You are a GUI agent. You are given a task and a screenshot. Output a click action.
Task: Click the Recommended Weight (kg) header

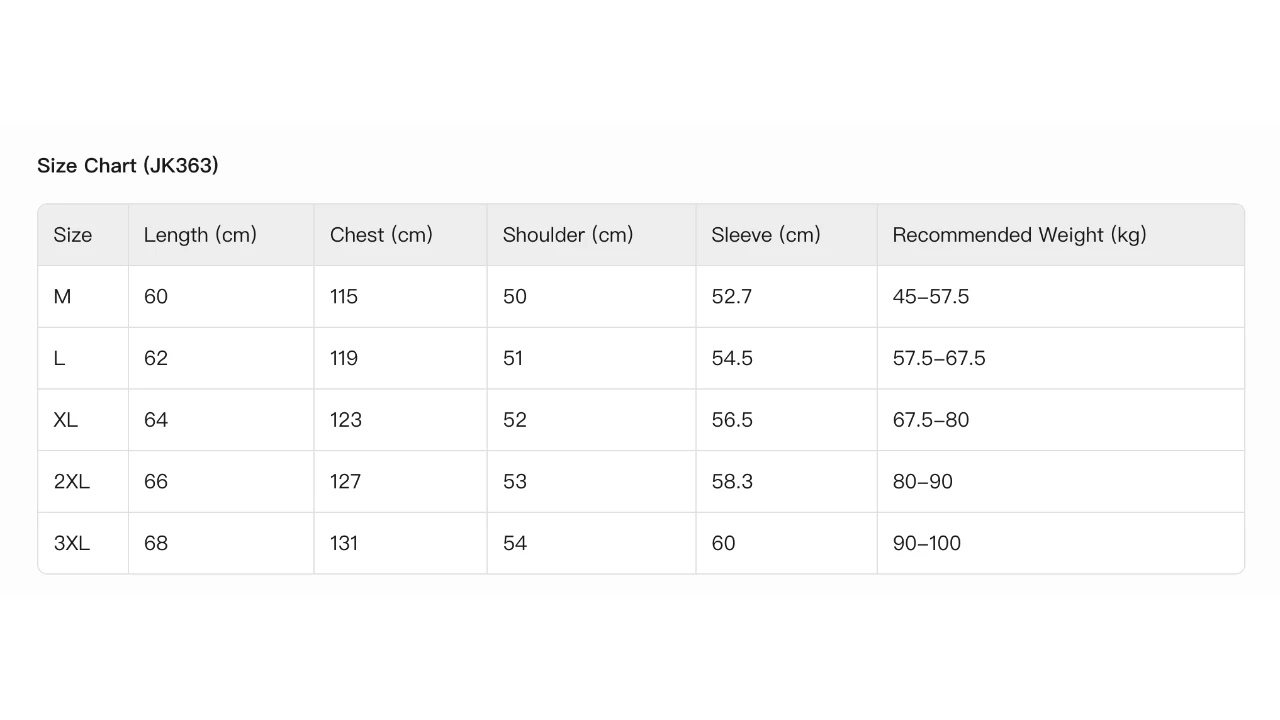tap(1019, 235)
